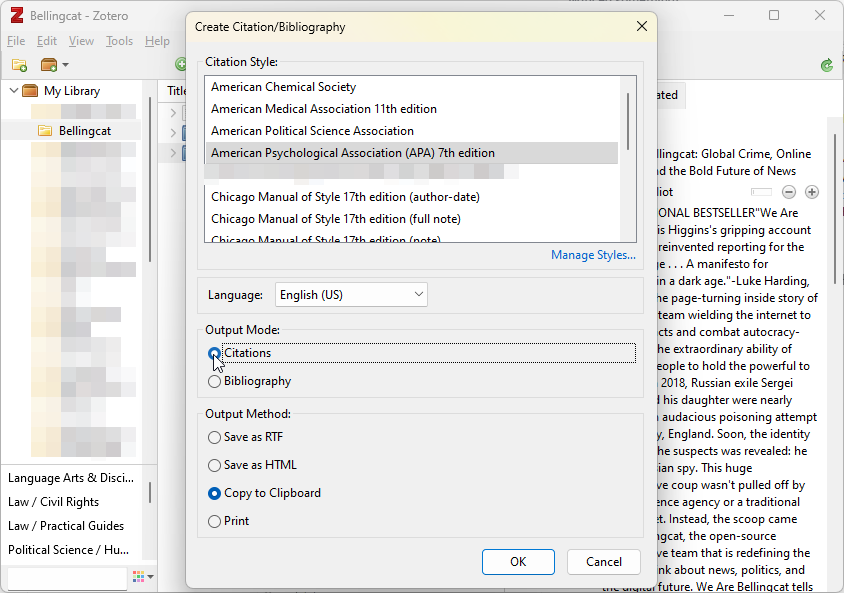Click the tag list scrollbar
844x593 pixels.
pyautogui.click(x=150, y=492)
